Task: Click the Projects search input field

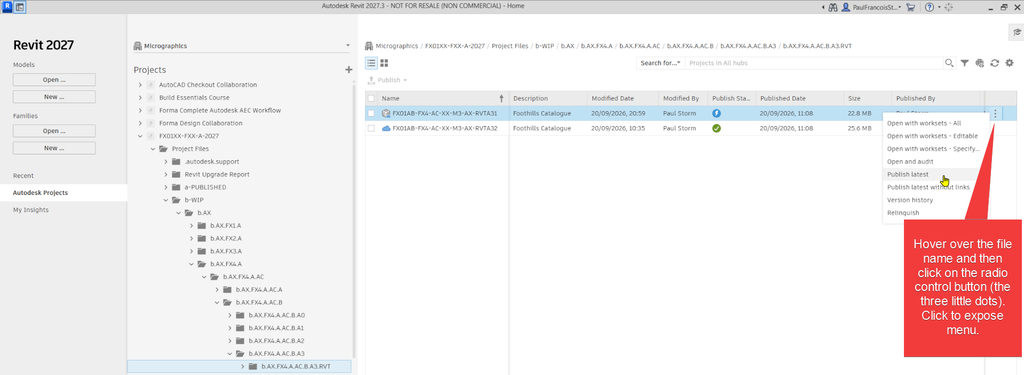Action: point(813,63)
